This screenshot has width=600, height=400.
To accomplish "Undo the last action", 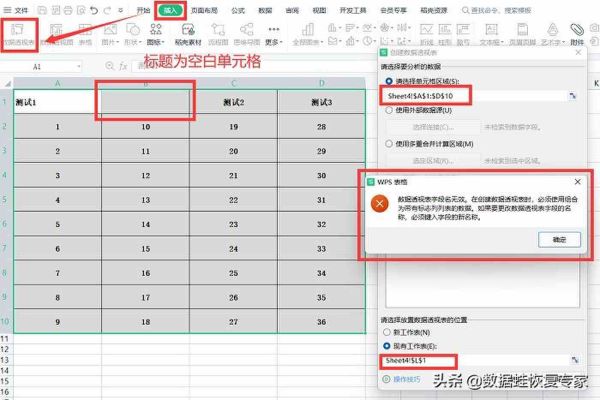I will [x=94, y=10].
